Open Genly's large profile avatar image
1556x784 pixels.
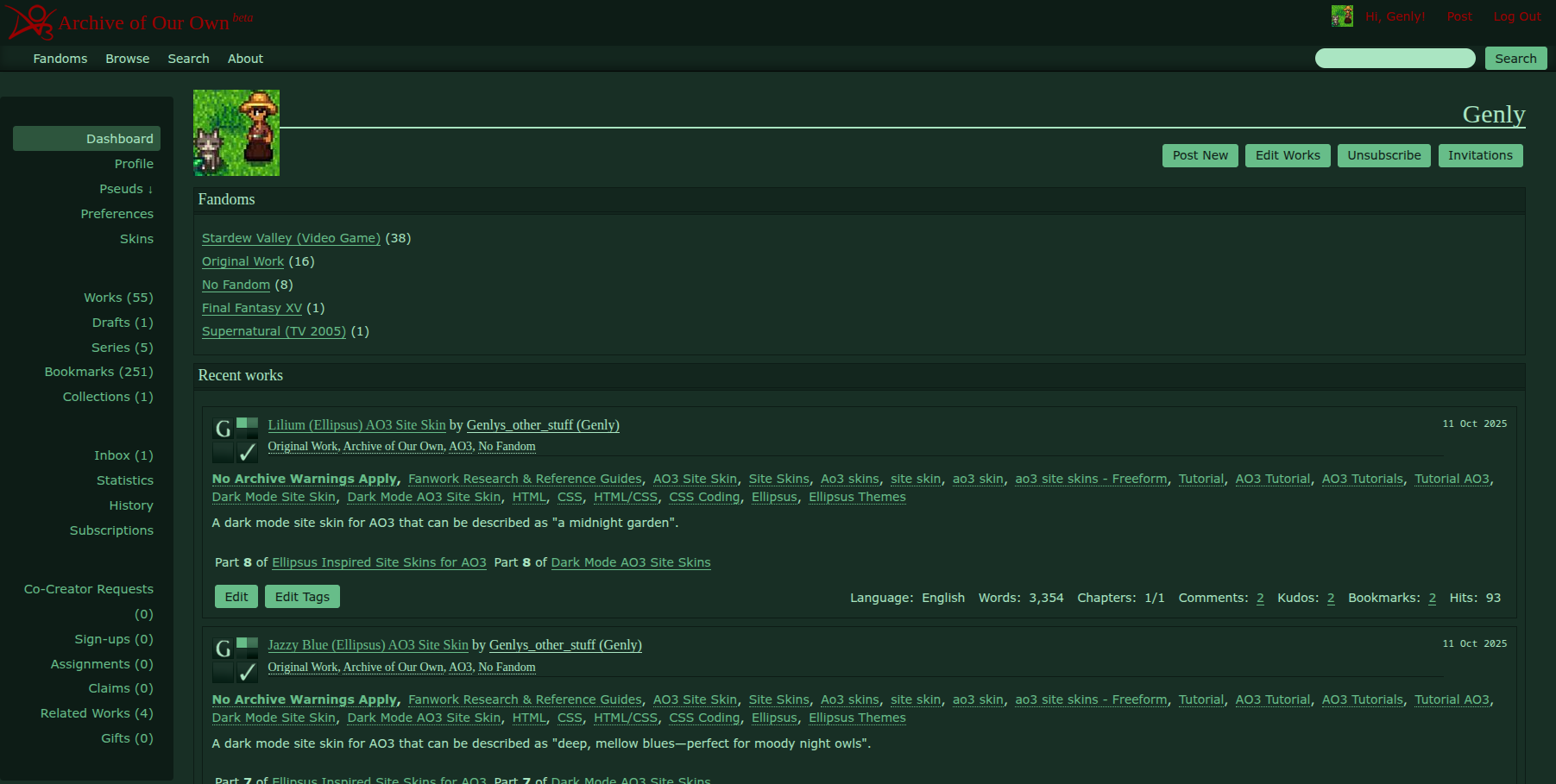point(236,133)
